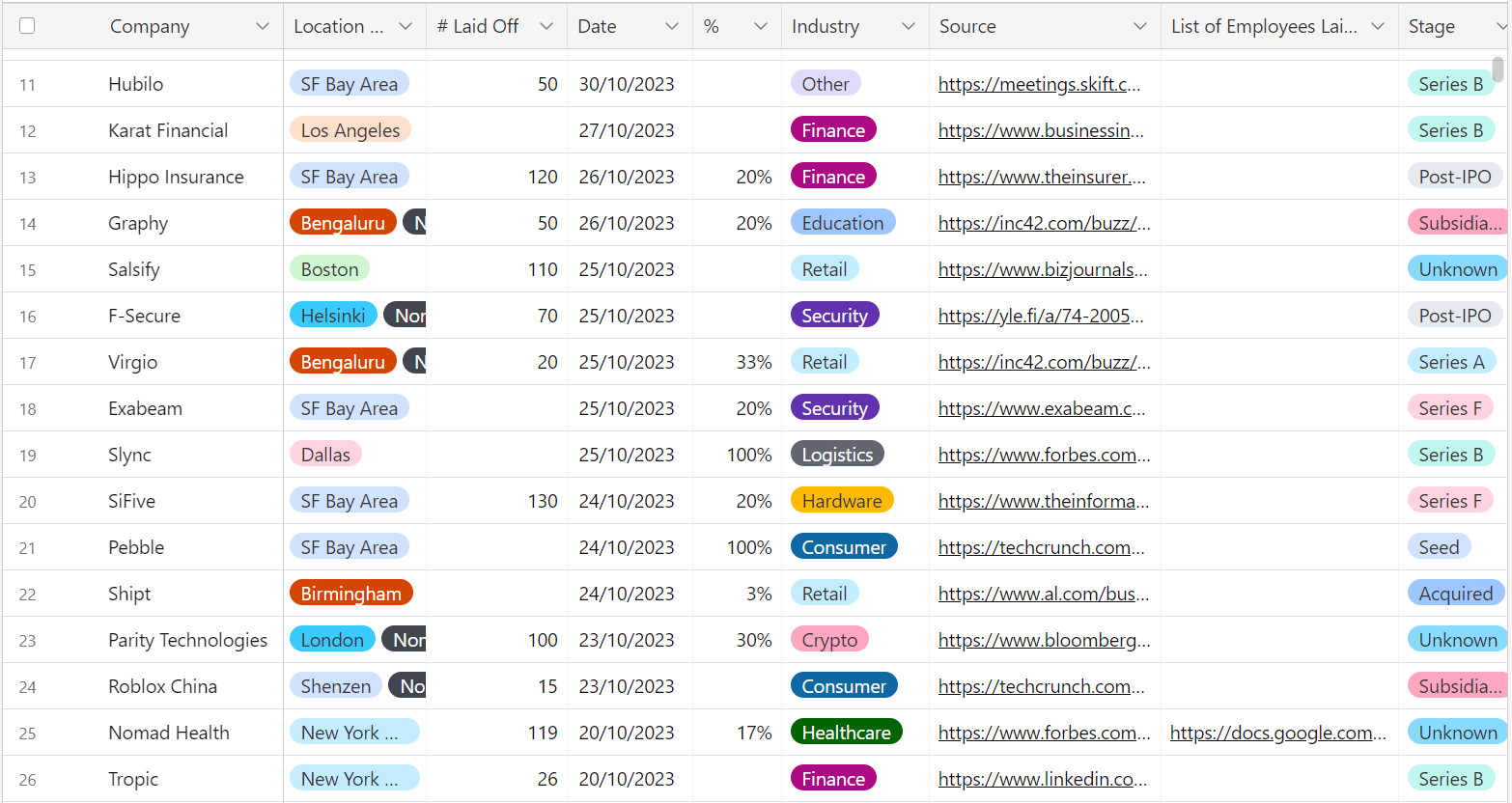1512x803 pixels.
Task: Click the Other industry tag for Hubilo
Action: [x=826, y=84]
